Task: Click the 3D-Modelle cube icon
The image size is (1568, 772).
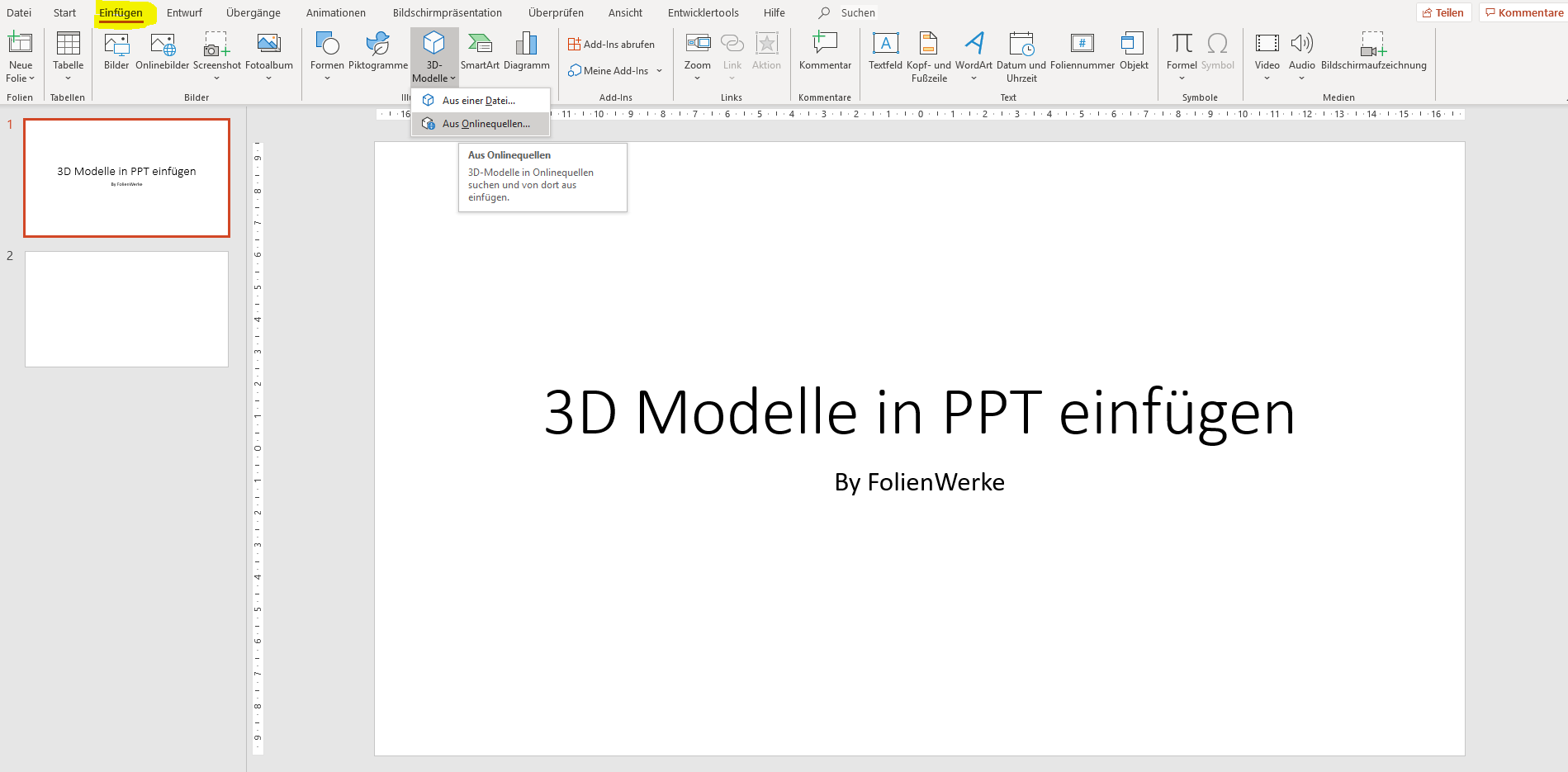Action: click(x=433, y=43)
